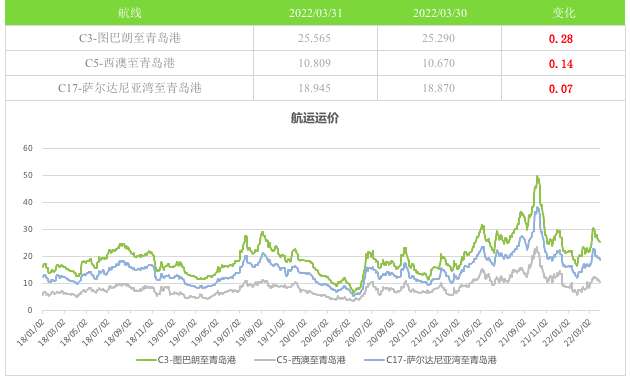Toggle the gray C5-西澳至青岛港 legend entry

(300, 360)
